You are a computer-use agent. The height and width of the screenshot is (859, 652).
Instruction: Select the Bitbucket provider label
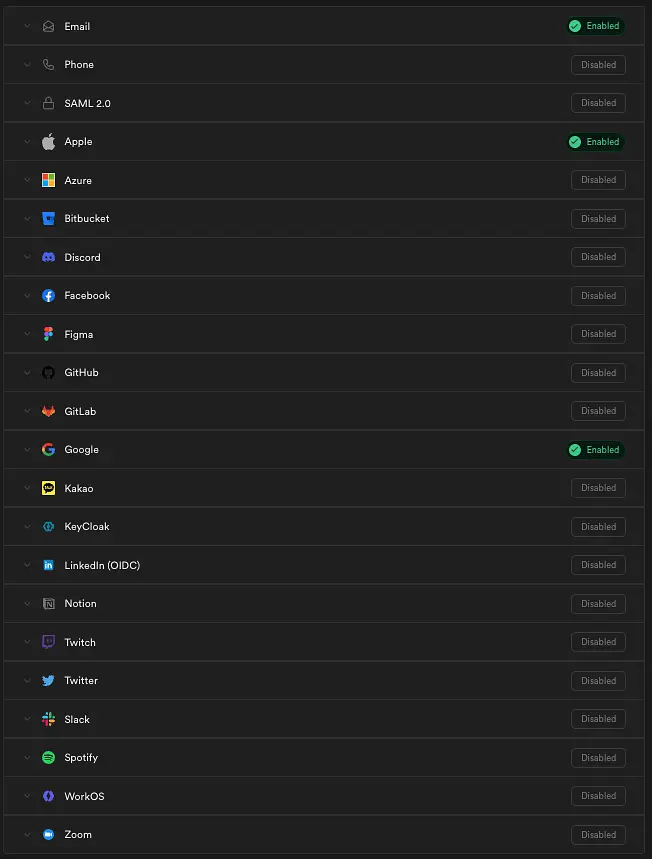(87, 219)
